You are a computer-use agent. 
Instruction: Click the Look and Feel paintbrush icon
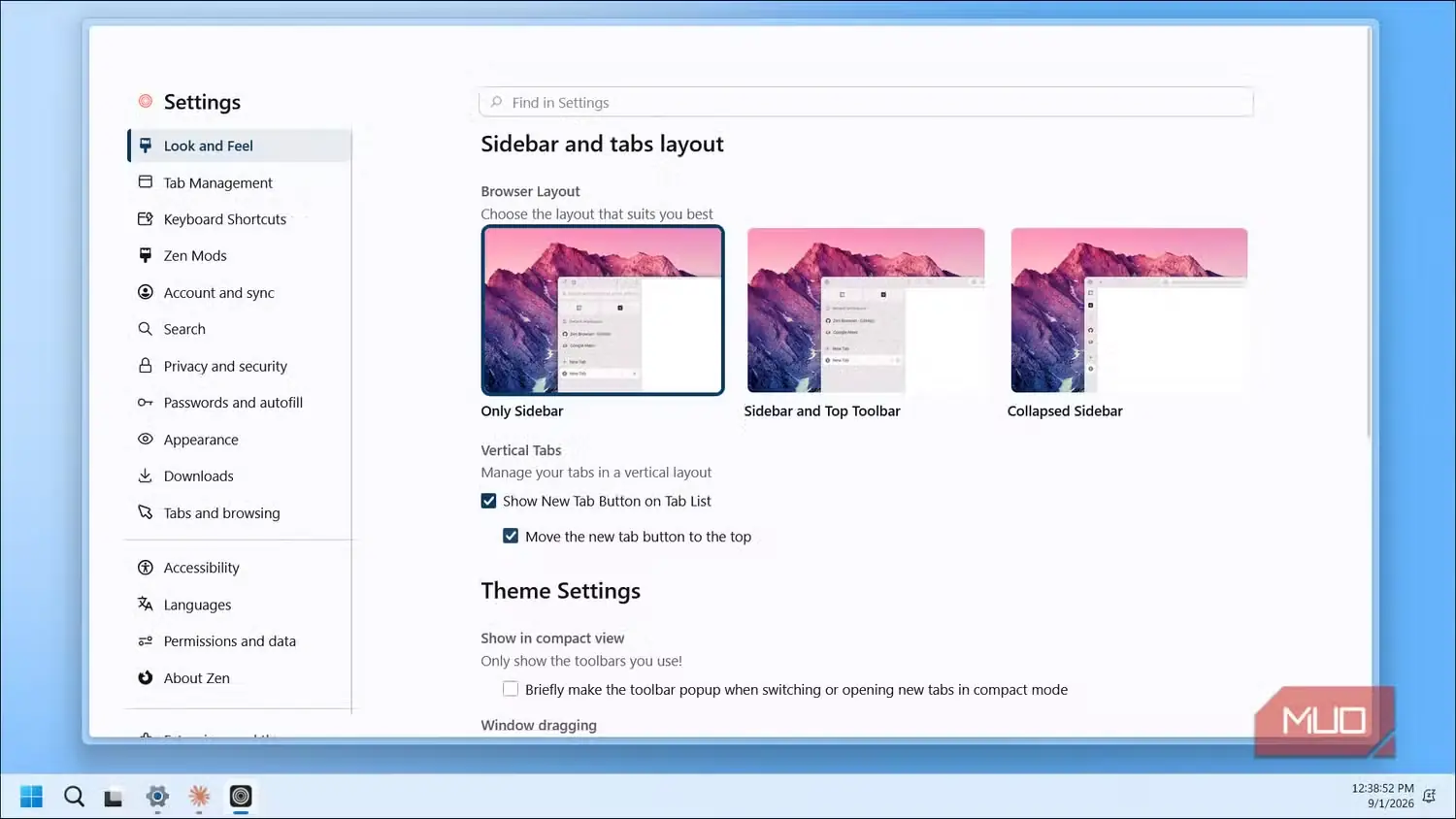click(x=146, y=146)
